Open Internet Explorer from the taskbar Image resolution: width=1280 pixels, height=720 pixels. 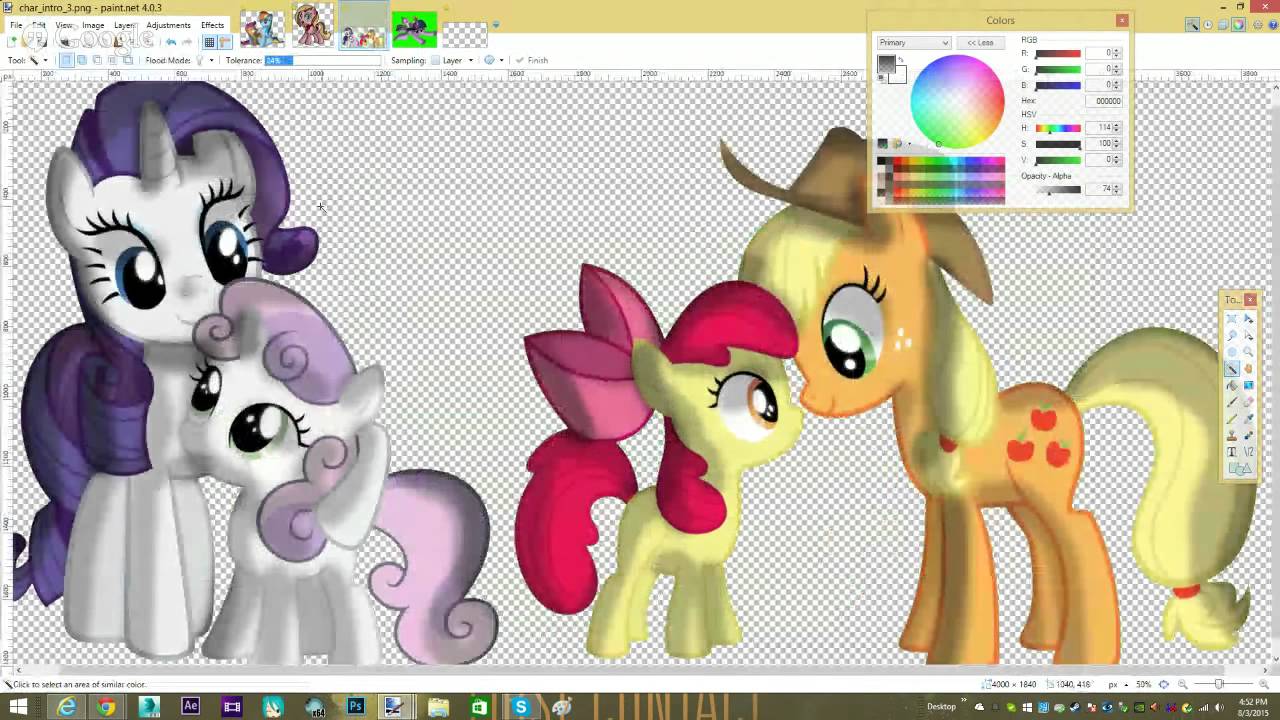point(66,707)
